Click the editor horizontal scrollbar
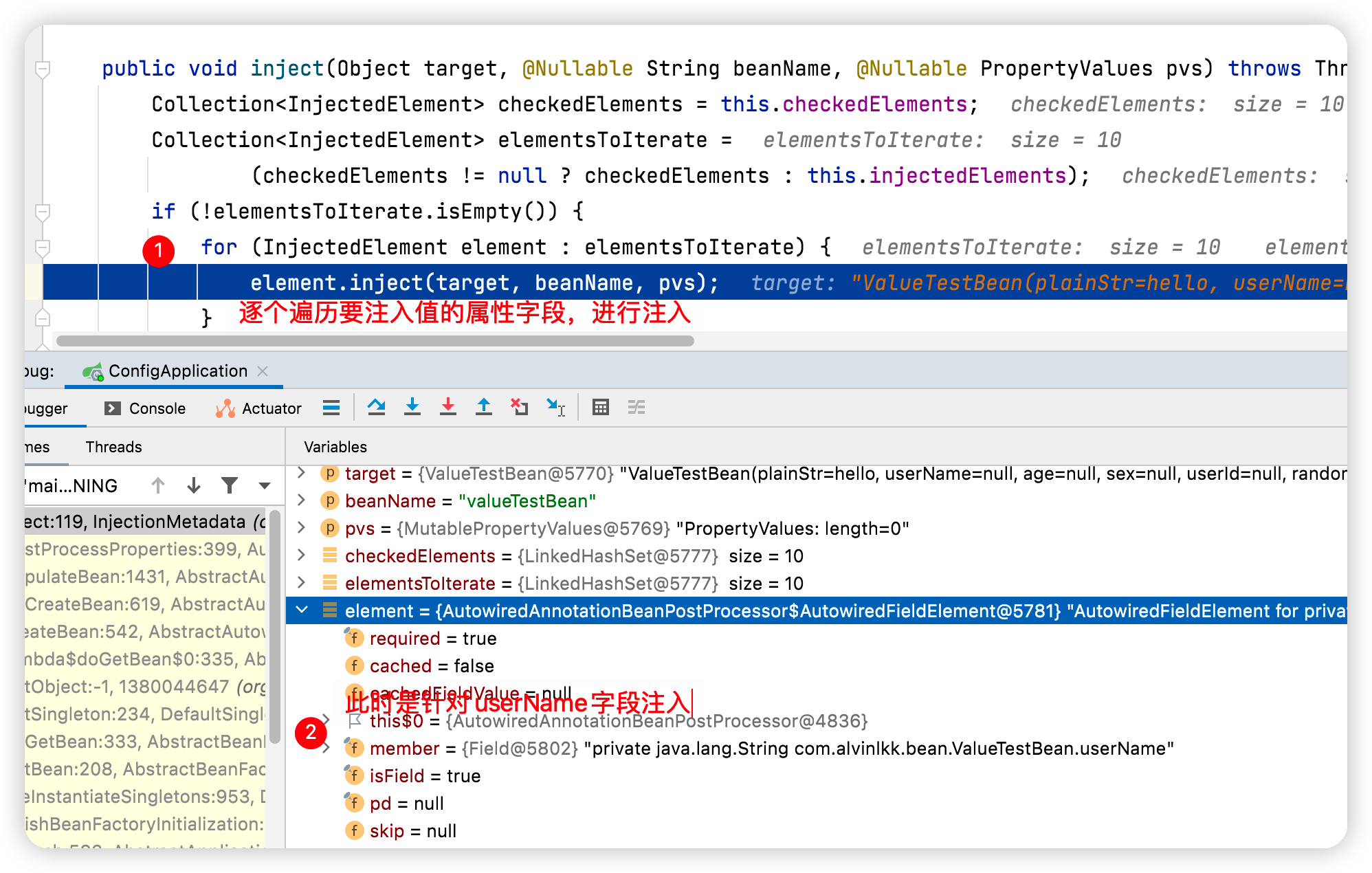This screenshot has width=1372, height=873. 375,341
